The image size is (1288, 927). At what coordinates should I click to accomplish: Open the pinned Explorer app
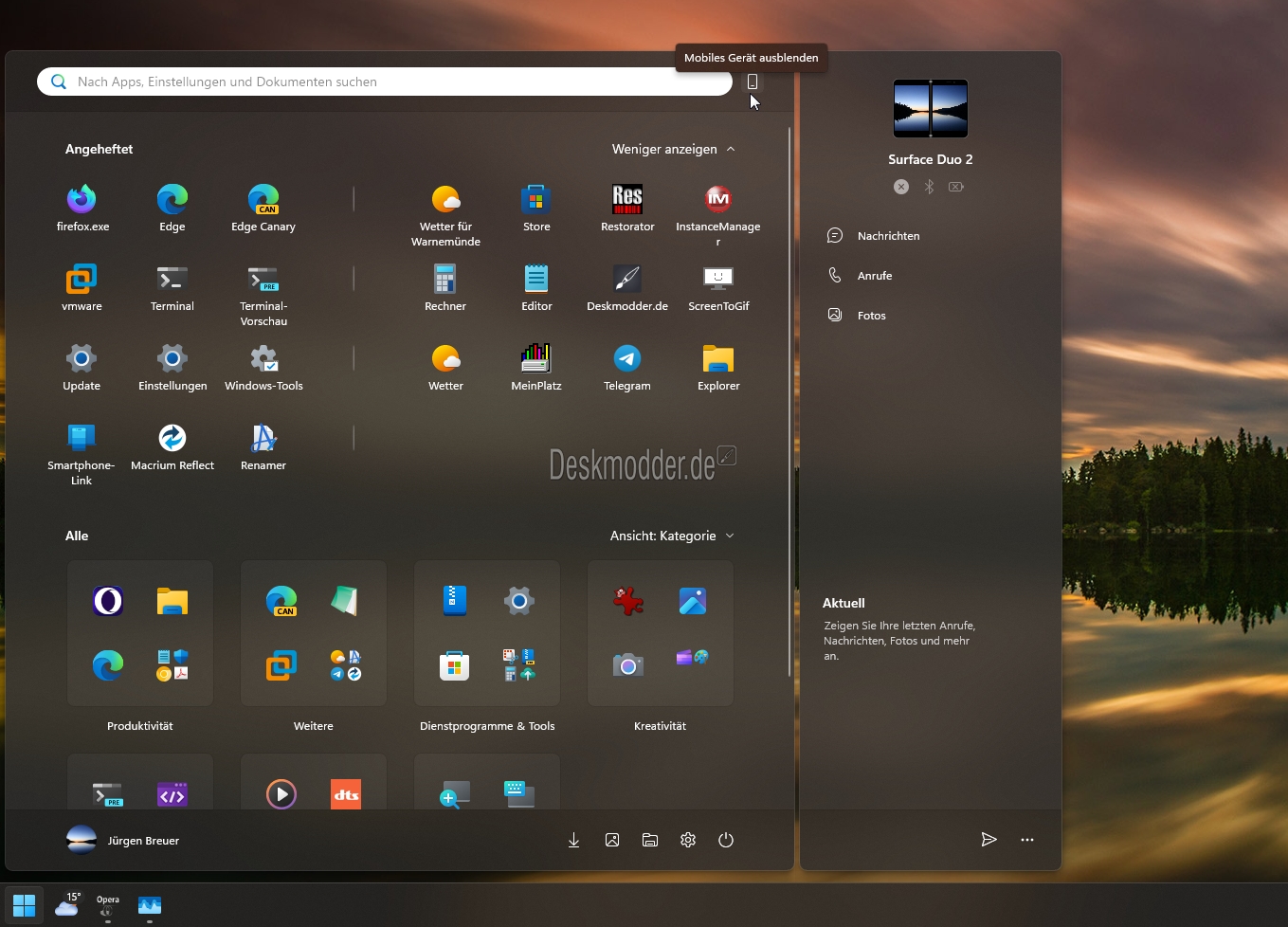(718, 368)
